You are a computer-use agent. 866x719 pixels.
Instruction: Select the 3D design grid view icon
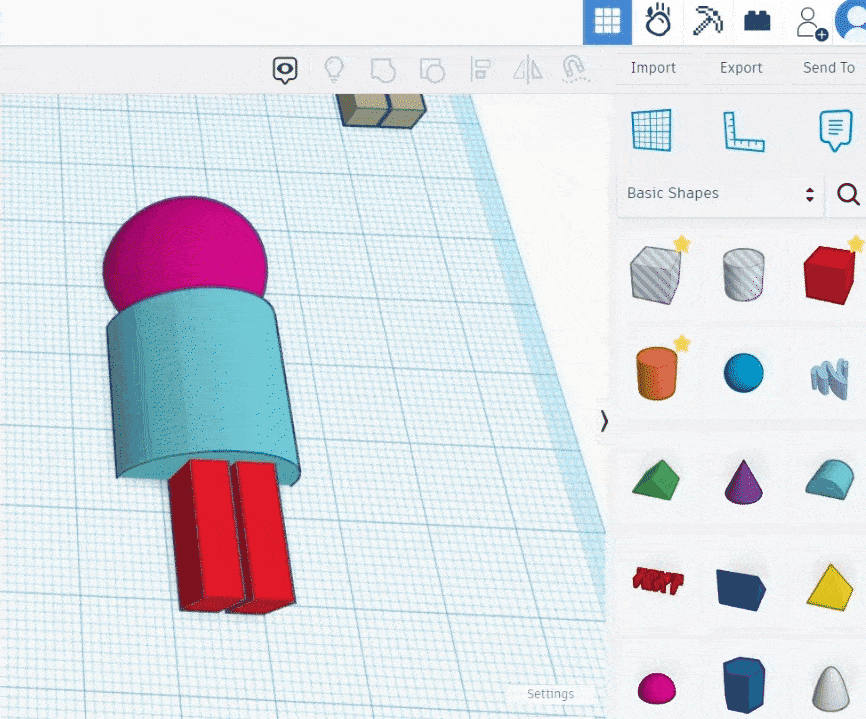(x=607, y=22)
